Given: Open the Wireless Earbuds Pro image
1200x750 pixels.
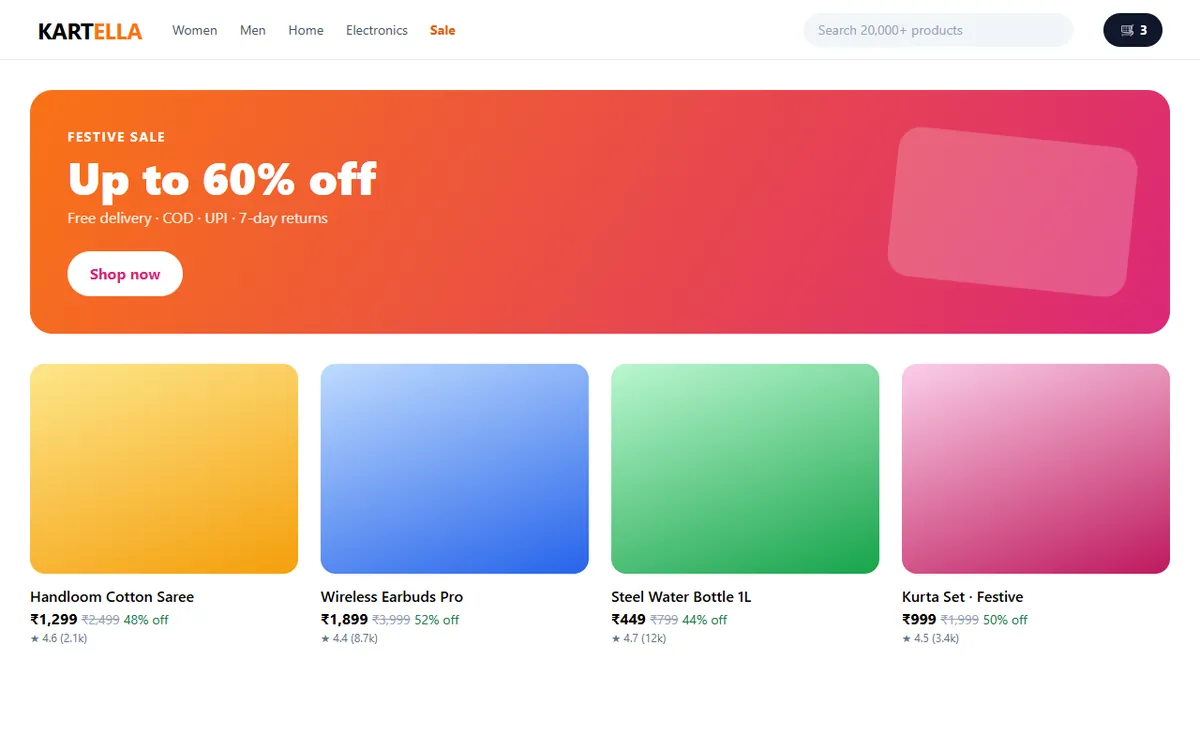Looking at the screenshot, I should [455, 469].
